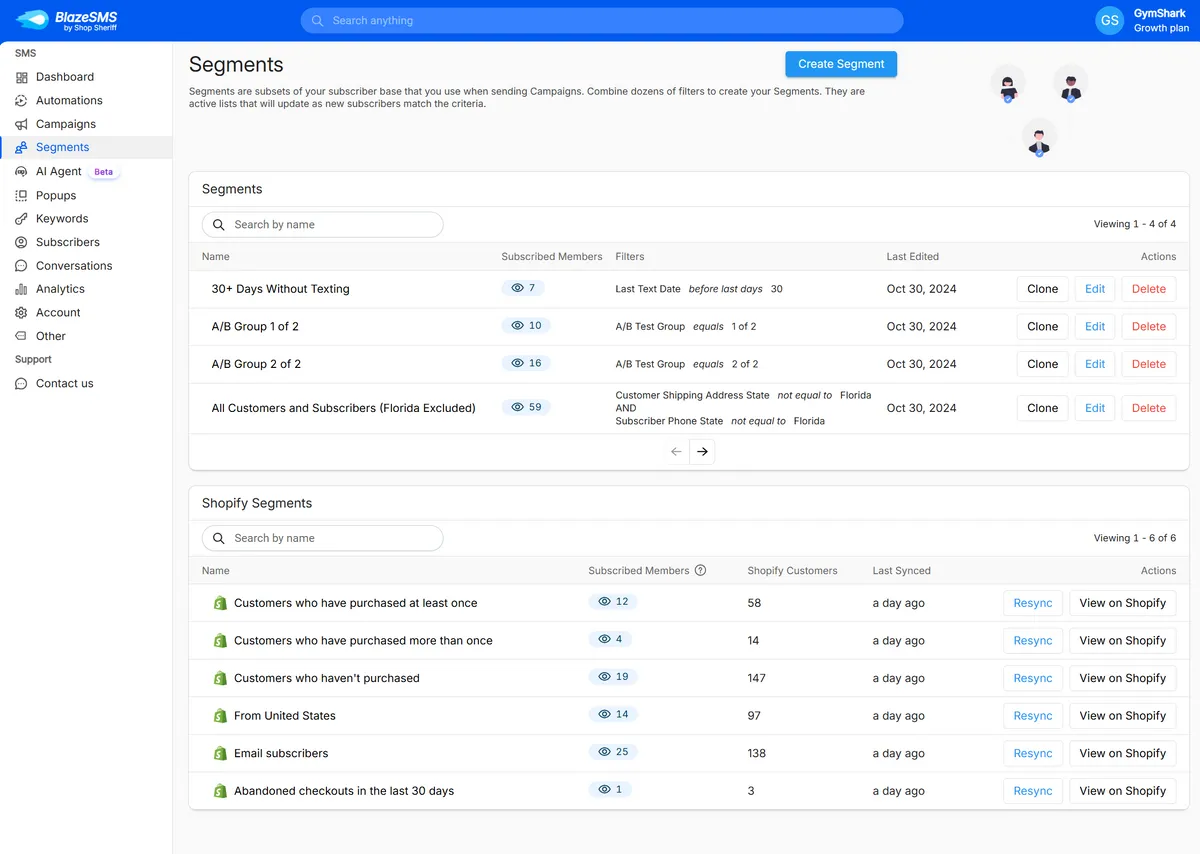Show members of All Customers and Subscribers segment

point(525,406)
